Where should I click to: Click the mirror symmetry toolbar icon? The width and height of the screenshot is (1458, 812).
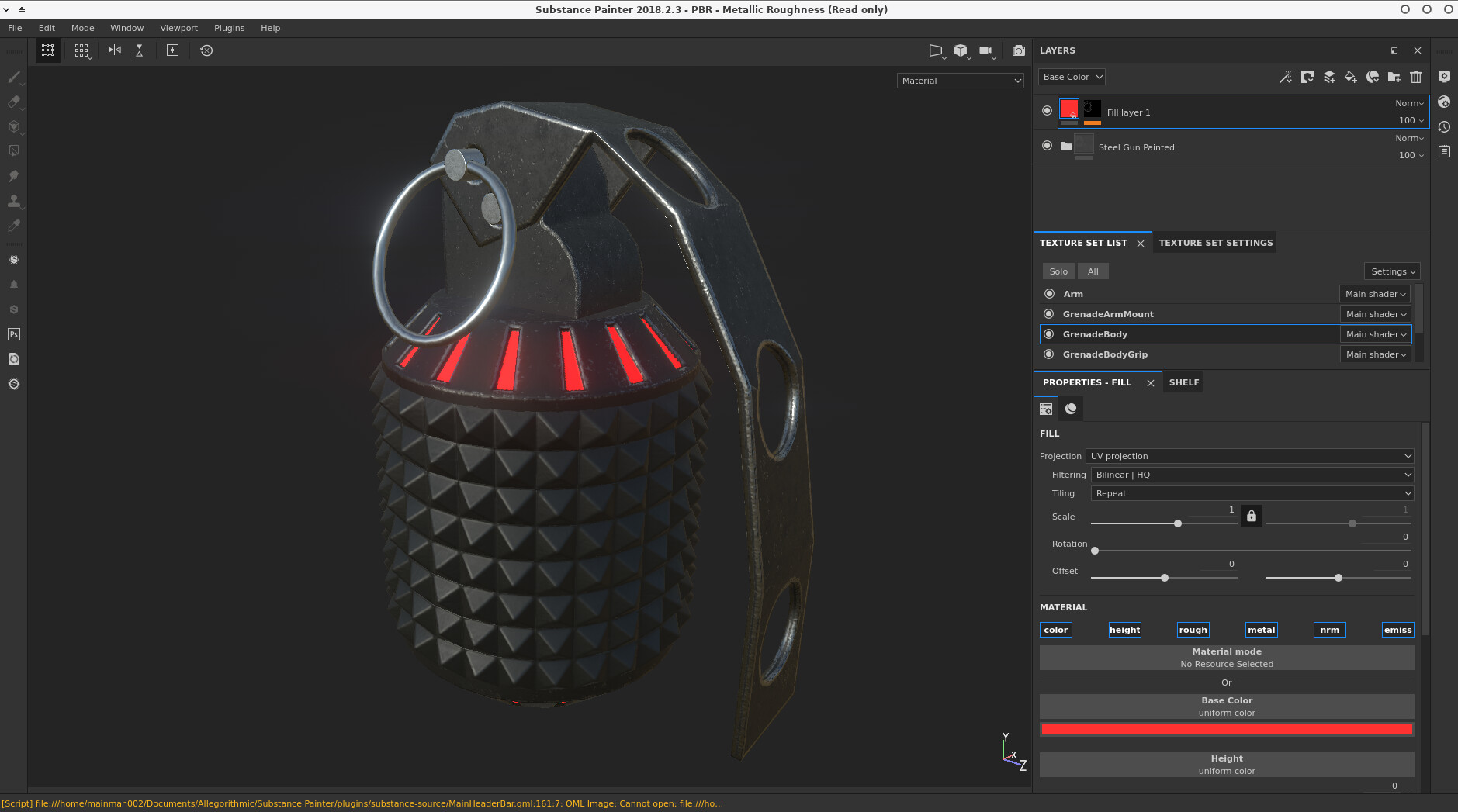click(115, 50)
